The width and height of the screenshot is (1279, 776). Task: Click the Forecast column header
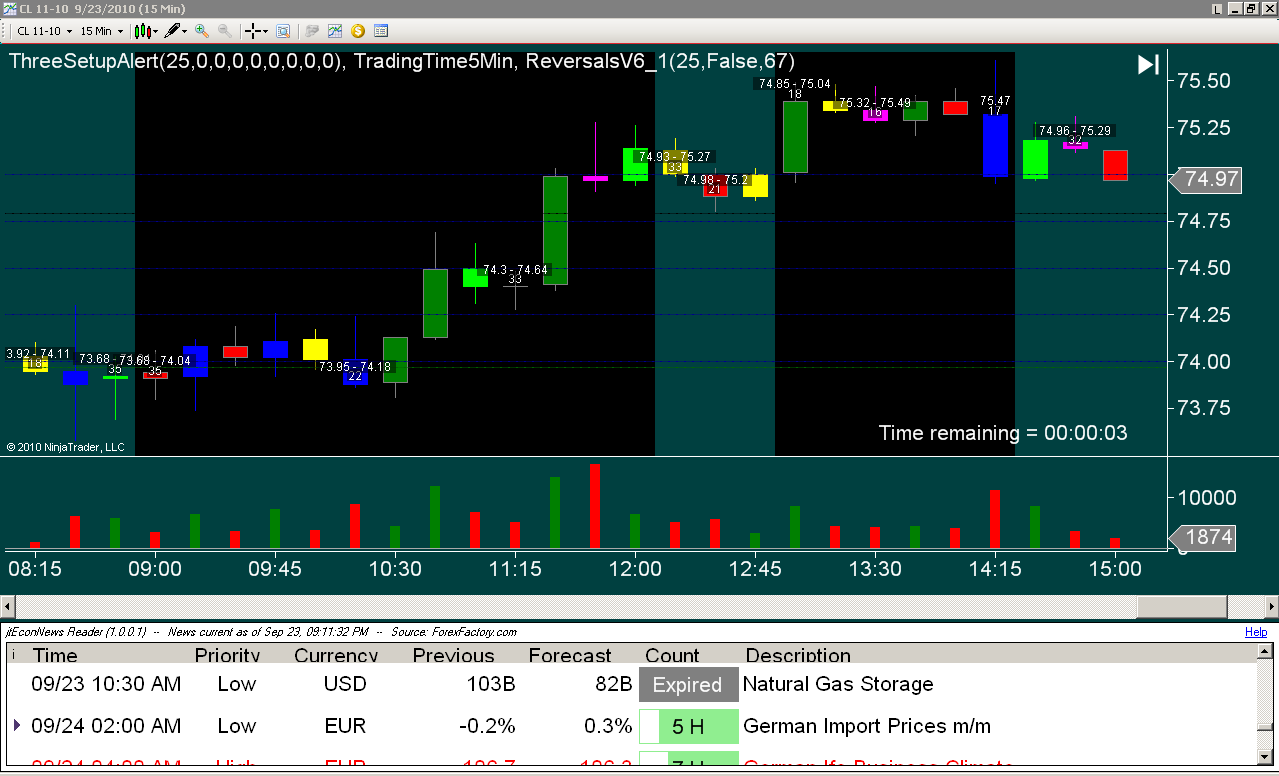(570, 656)
